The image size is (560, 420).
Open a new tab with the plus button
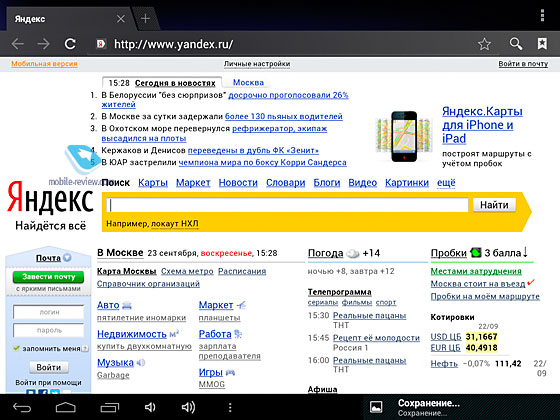(x=145, y=18)
